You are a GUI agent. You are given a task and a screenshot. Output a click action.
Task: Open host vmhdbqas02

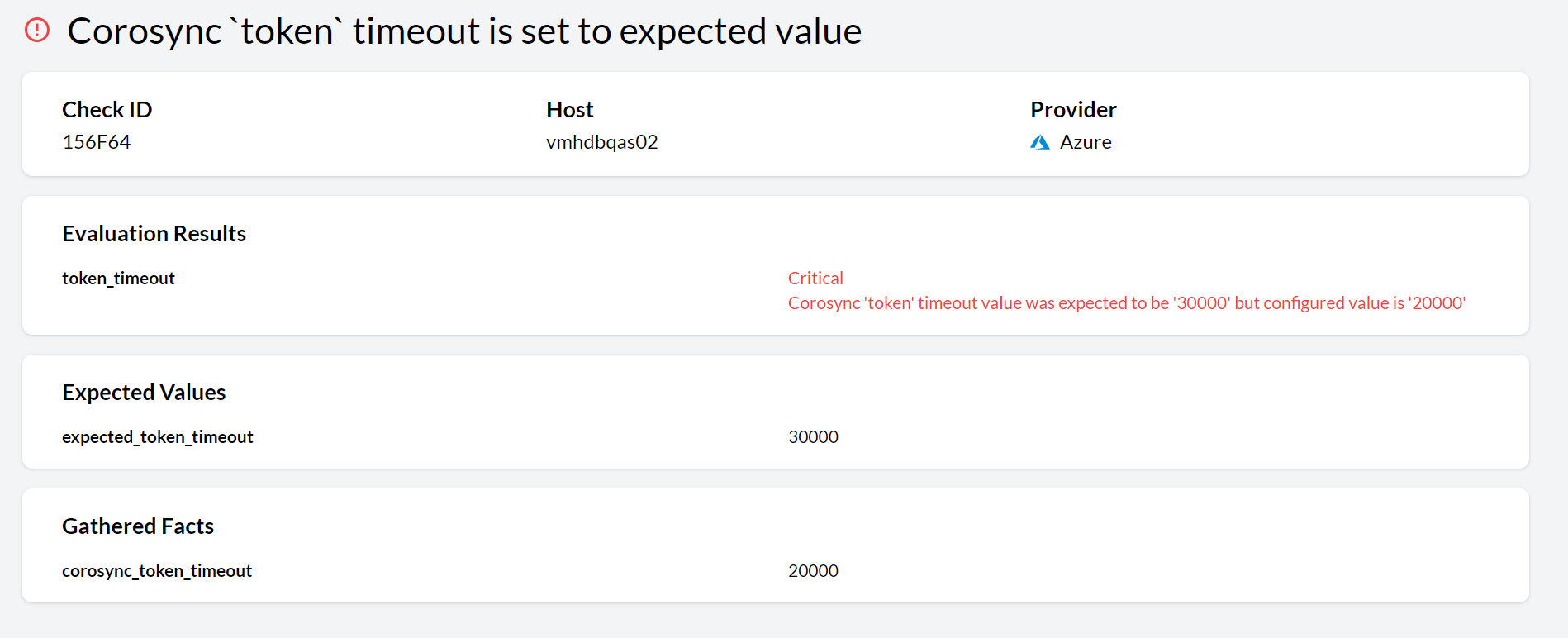(x=601, y=142)
